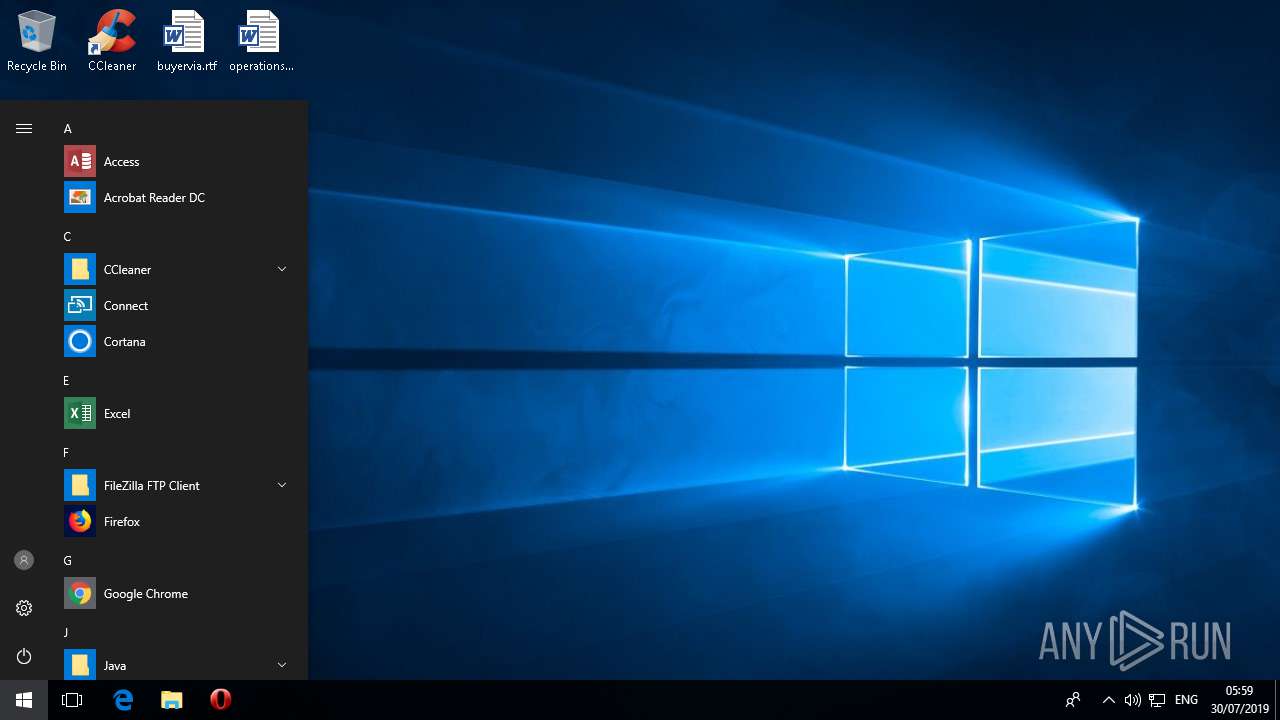Expand the FileZilla FTP Client chevron
Screen dimensions: 1280x720
(x=282, y=485)
